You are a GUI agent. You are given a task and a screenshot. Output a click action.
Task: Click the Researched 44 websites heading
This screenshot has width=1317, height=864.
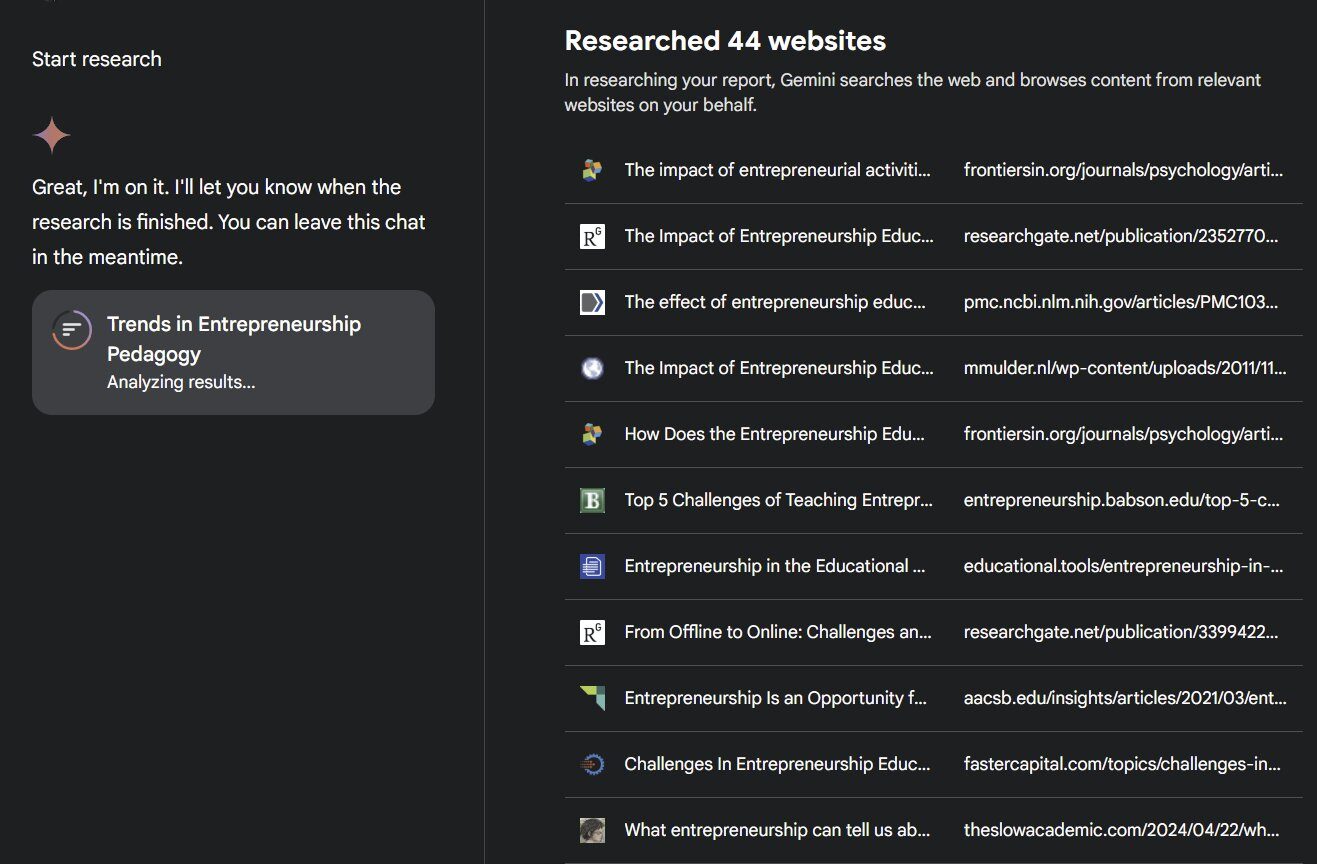click(725, 41)
